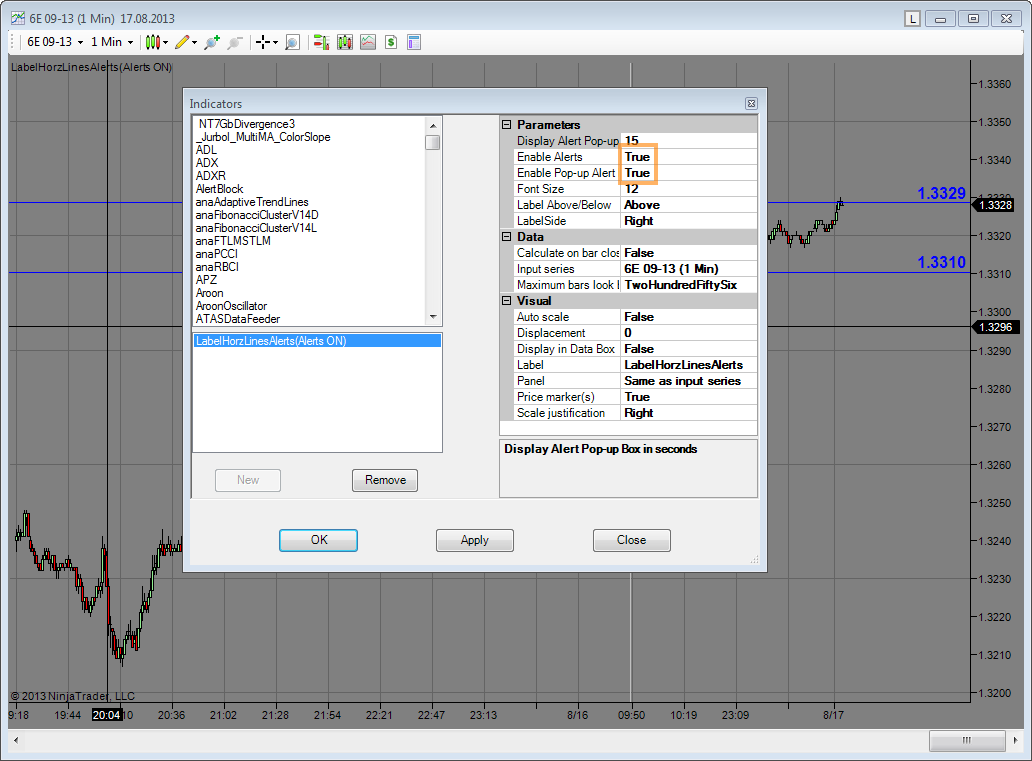Select ADXR in the indicators list
Viewport: 1032px width, 761px height.
211,176
